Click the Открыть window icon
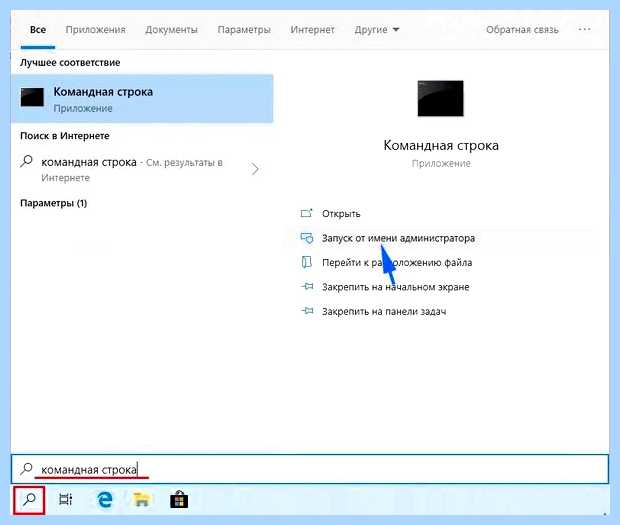Viewport: 620px width, 525px height. pyautogui.click(x=306, y=213)
